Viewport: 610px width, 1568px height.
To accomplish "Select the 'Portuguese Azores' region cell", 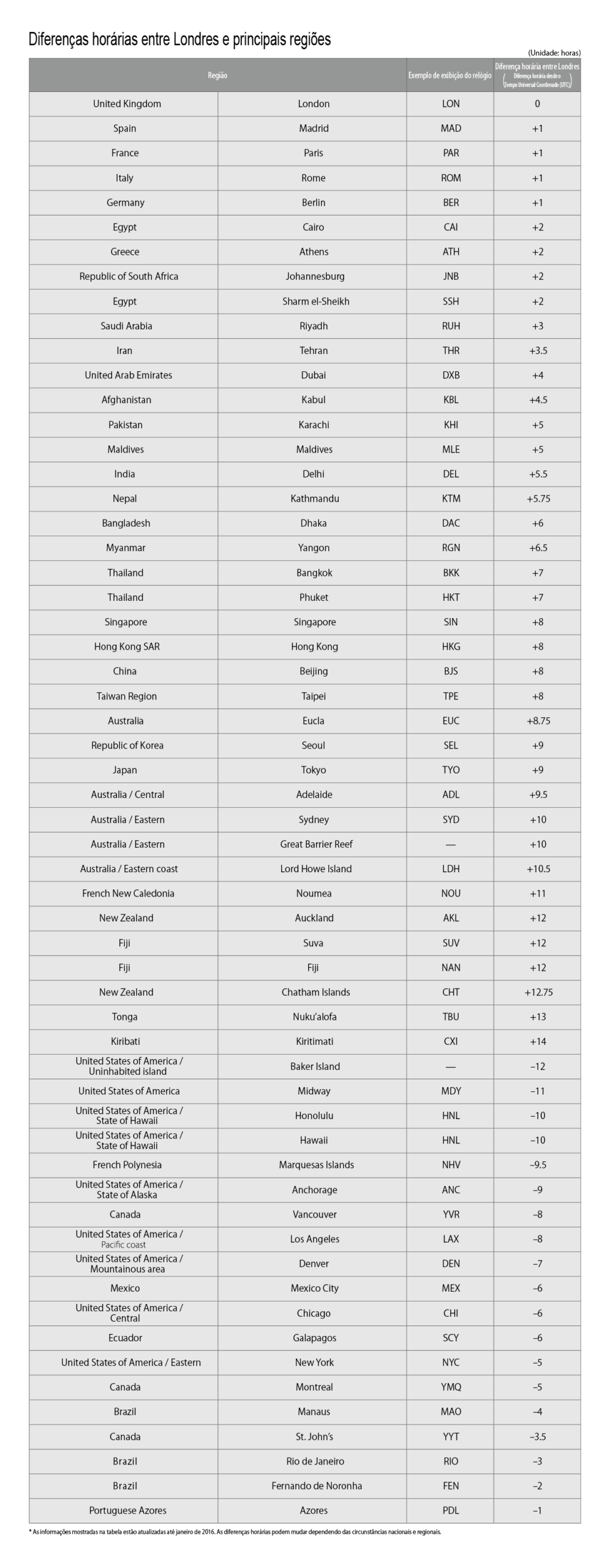I will point(127,1510).
